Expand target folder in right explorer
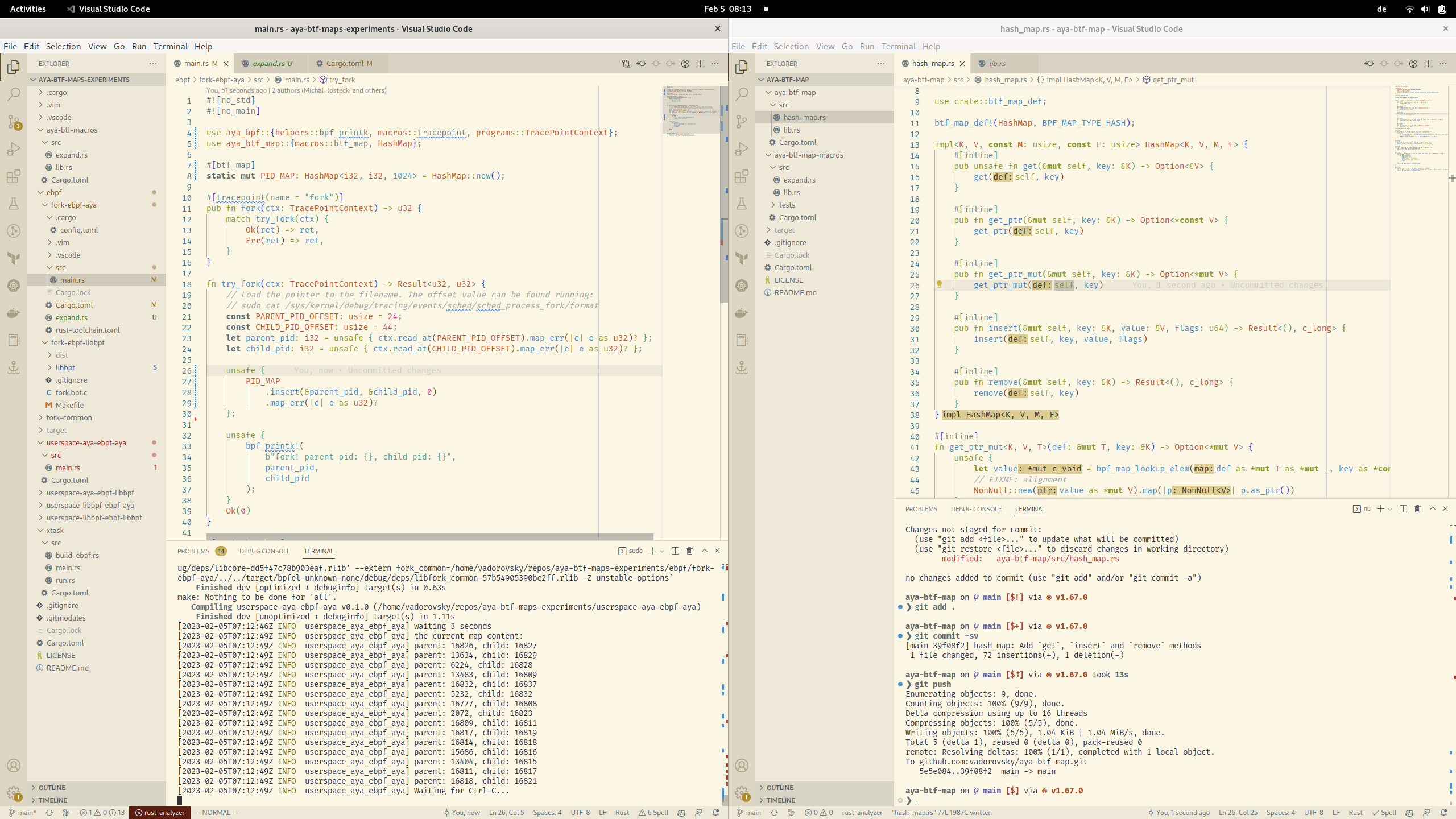Viewport: 1456px width, 819px height. click(x=825, y=230)
